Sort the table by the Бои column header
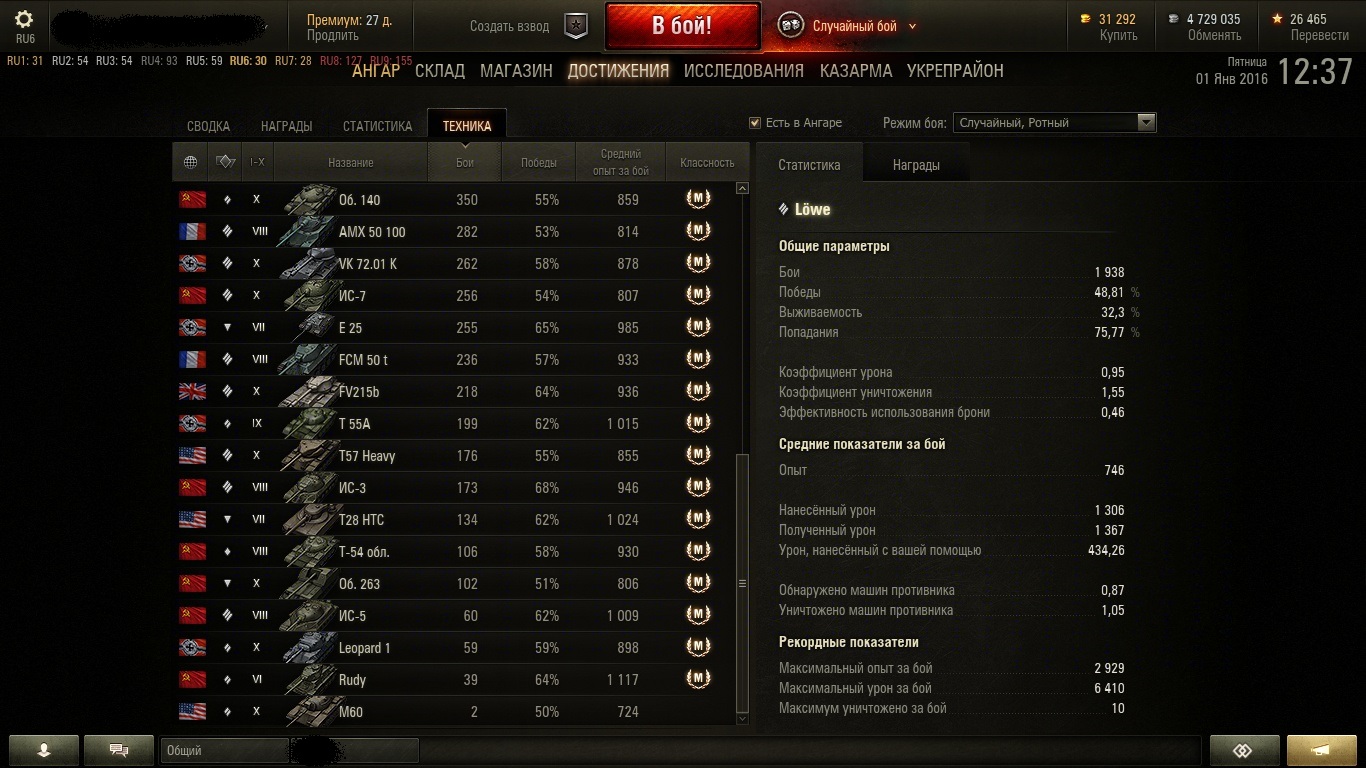 (x=465, y=162)
